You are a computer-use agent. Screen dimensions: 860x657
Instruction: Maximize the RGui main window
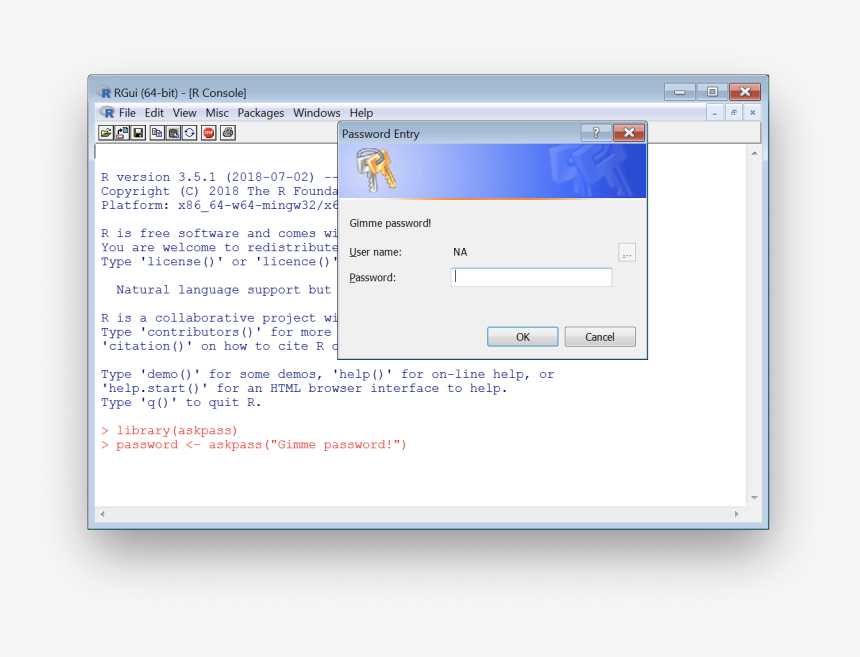coord(712,92)
